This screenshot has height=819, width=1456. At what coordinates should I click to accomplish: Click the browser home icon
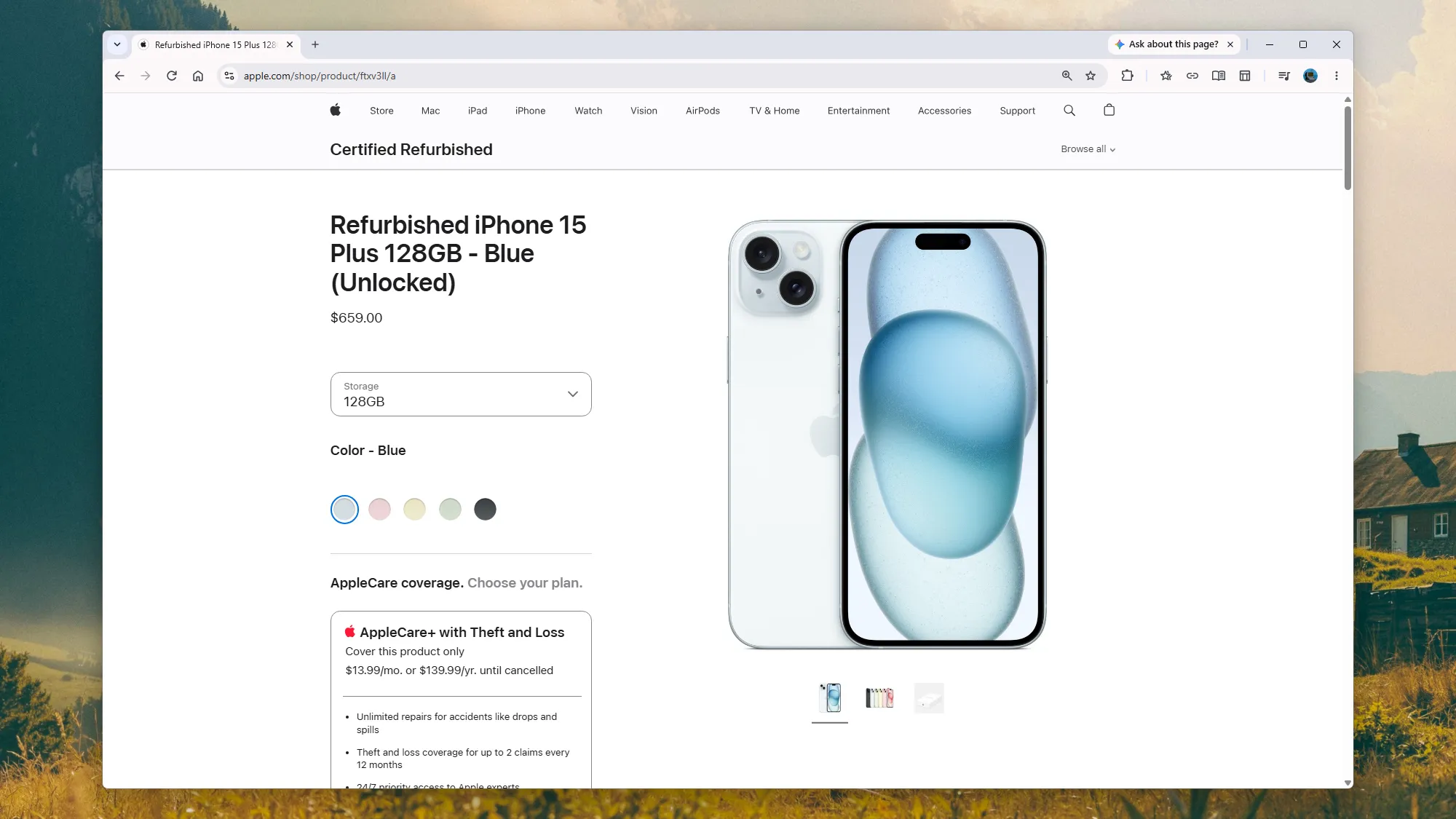[x=198, y=76]
